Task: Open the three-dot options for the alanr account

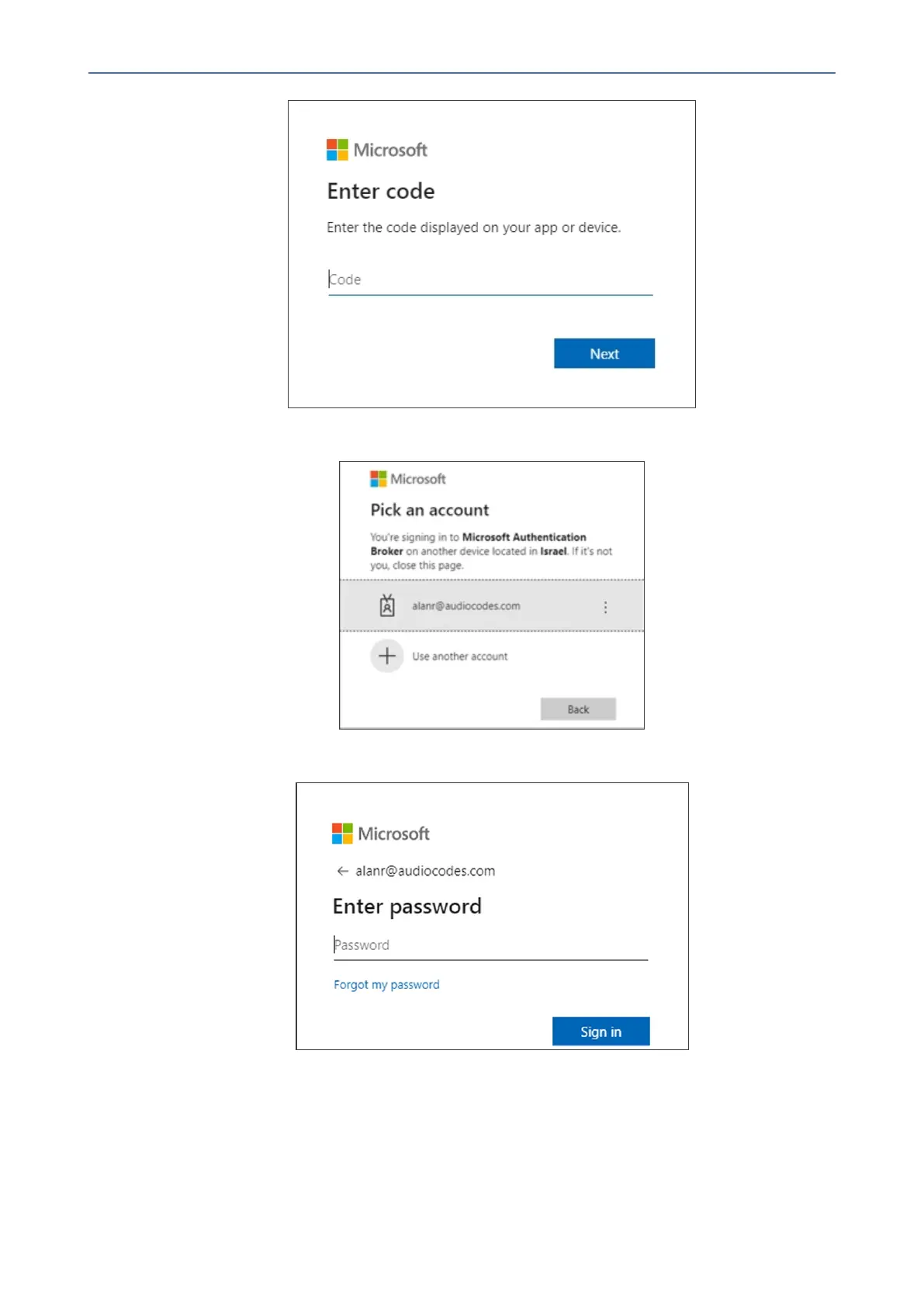Action: click(x=605, y=607)
